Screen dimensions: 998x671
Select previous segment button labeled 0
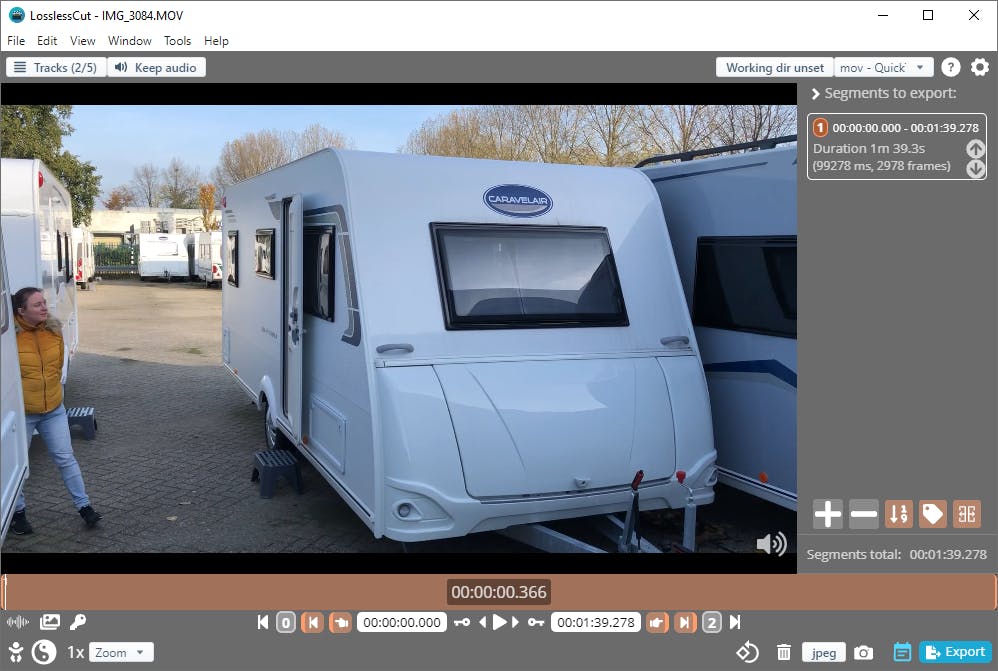coord(286,622)
